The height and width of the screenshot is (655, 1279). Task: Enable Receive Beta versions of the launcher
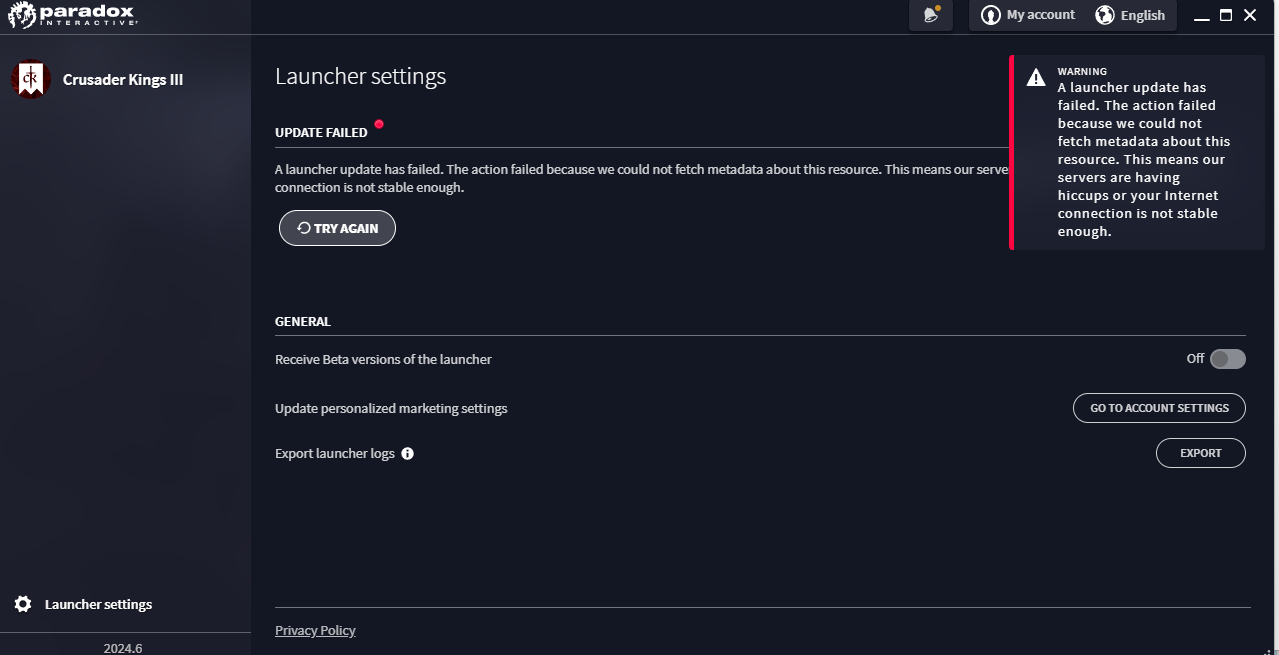pyautogui.click(x=1228, y=359)
